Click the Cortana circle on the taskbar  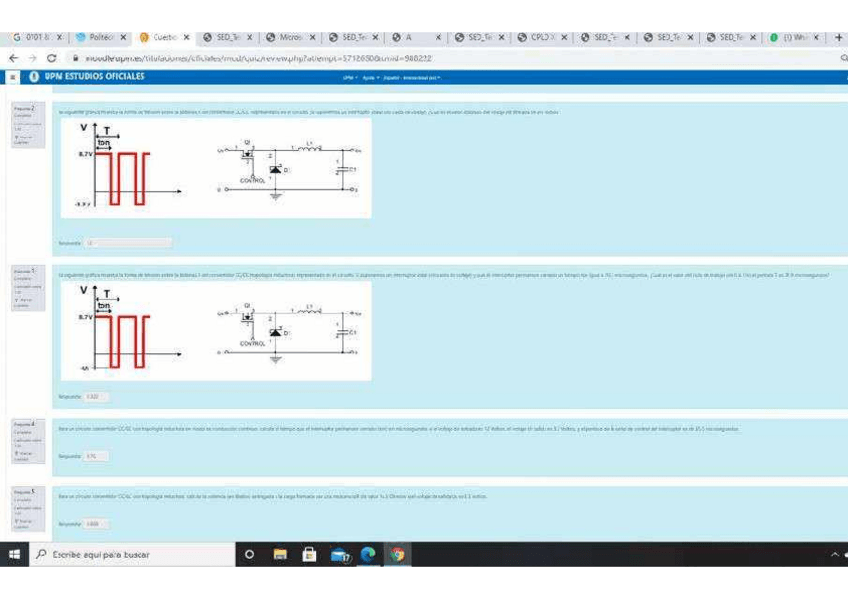pyautogui.click(x=251, y=553)
